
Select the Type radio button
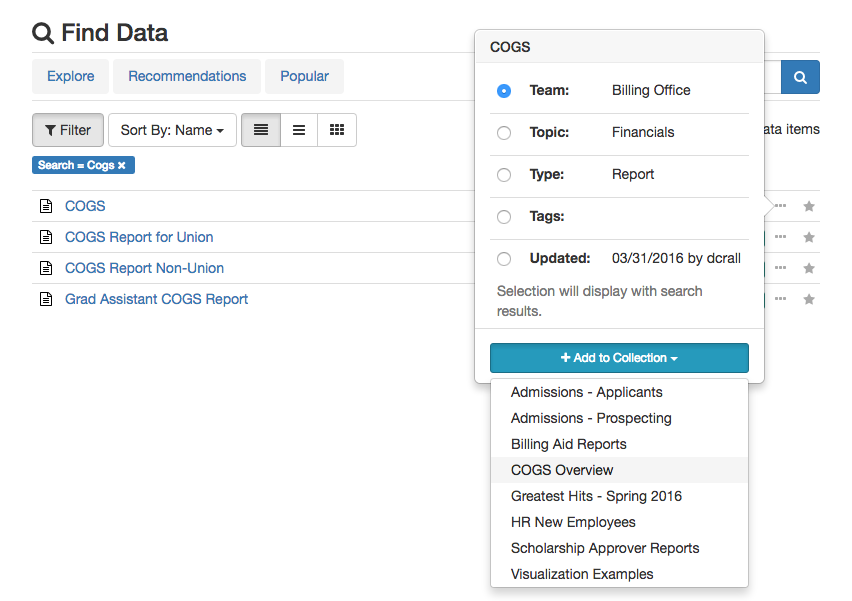click(x=504, y=174)
